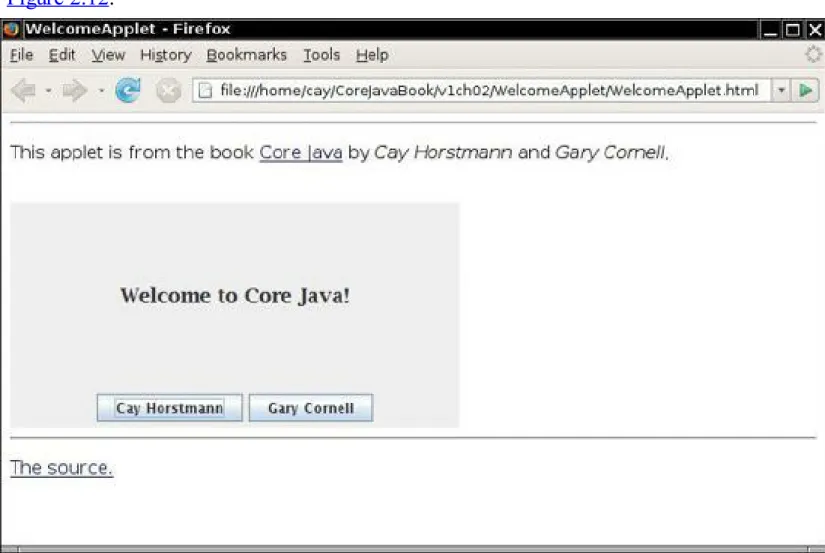Open the Back history dropdown arrow

pyautogui.click(x=48, y=91)
